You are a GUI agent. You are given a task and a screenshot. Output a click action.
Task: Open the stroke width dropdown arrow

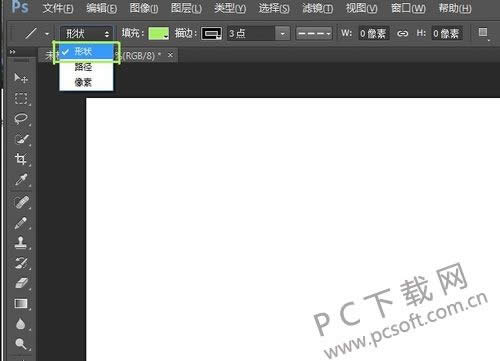pos(283,34)
